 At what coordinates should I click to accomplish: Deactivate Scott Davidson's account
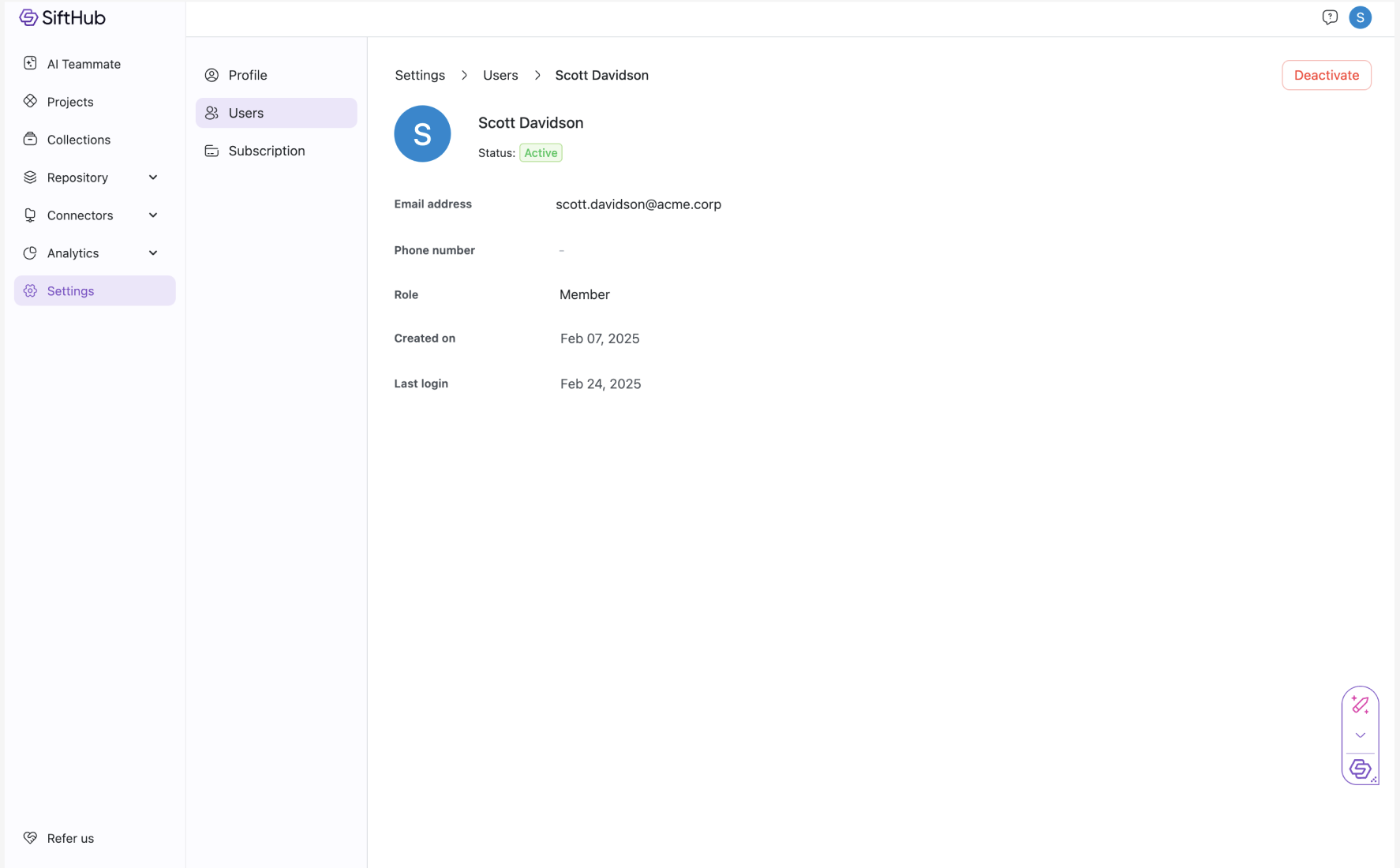[x=1326, y=75]
